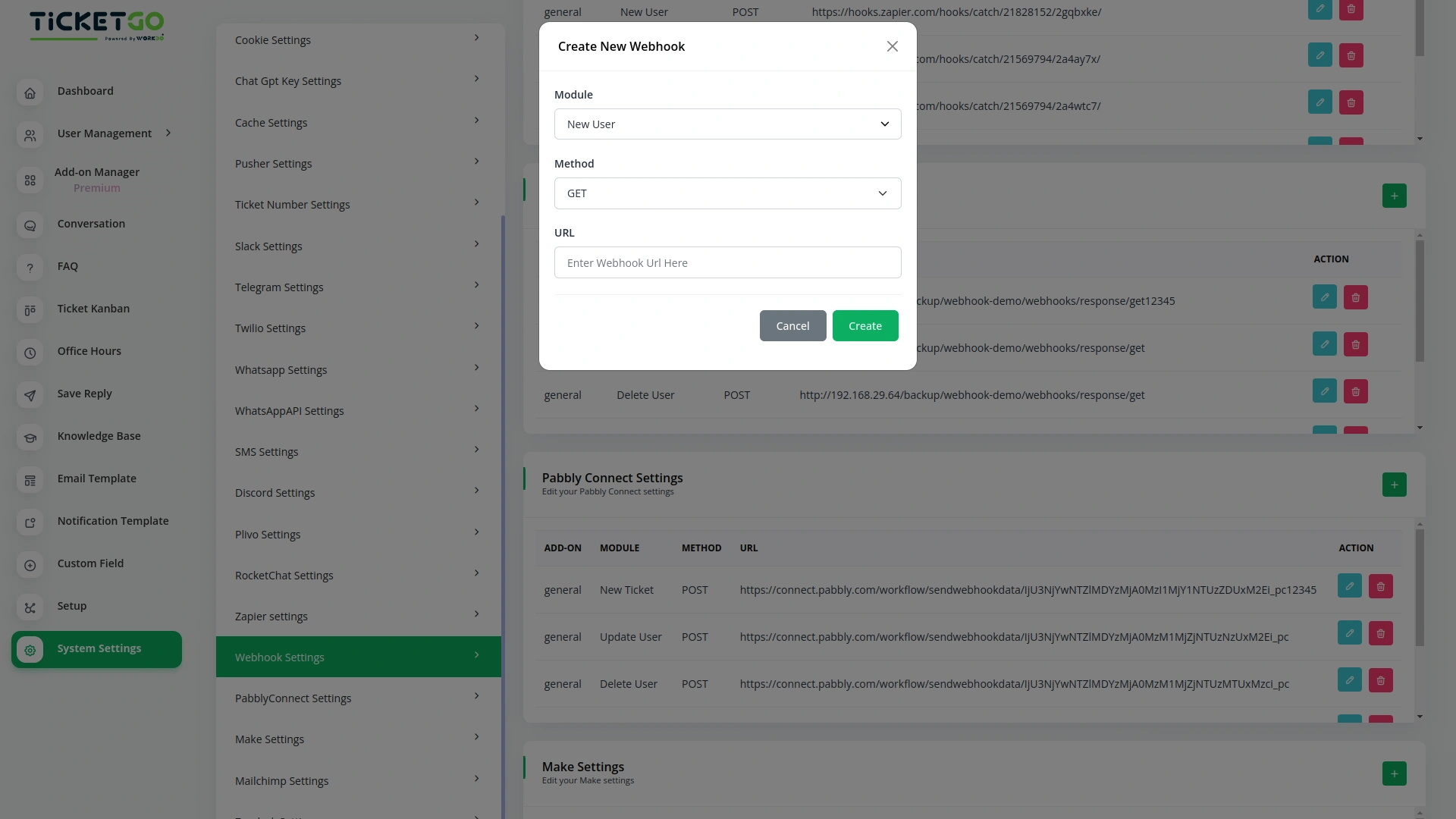Add a new Pabbly Connect webhook
Screen dimensions: 1456x819
pos(1395,485)
